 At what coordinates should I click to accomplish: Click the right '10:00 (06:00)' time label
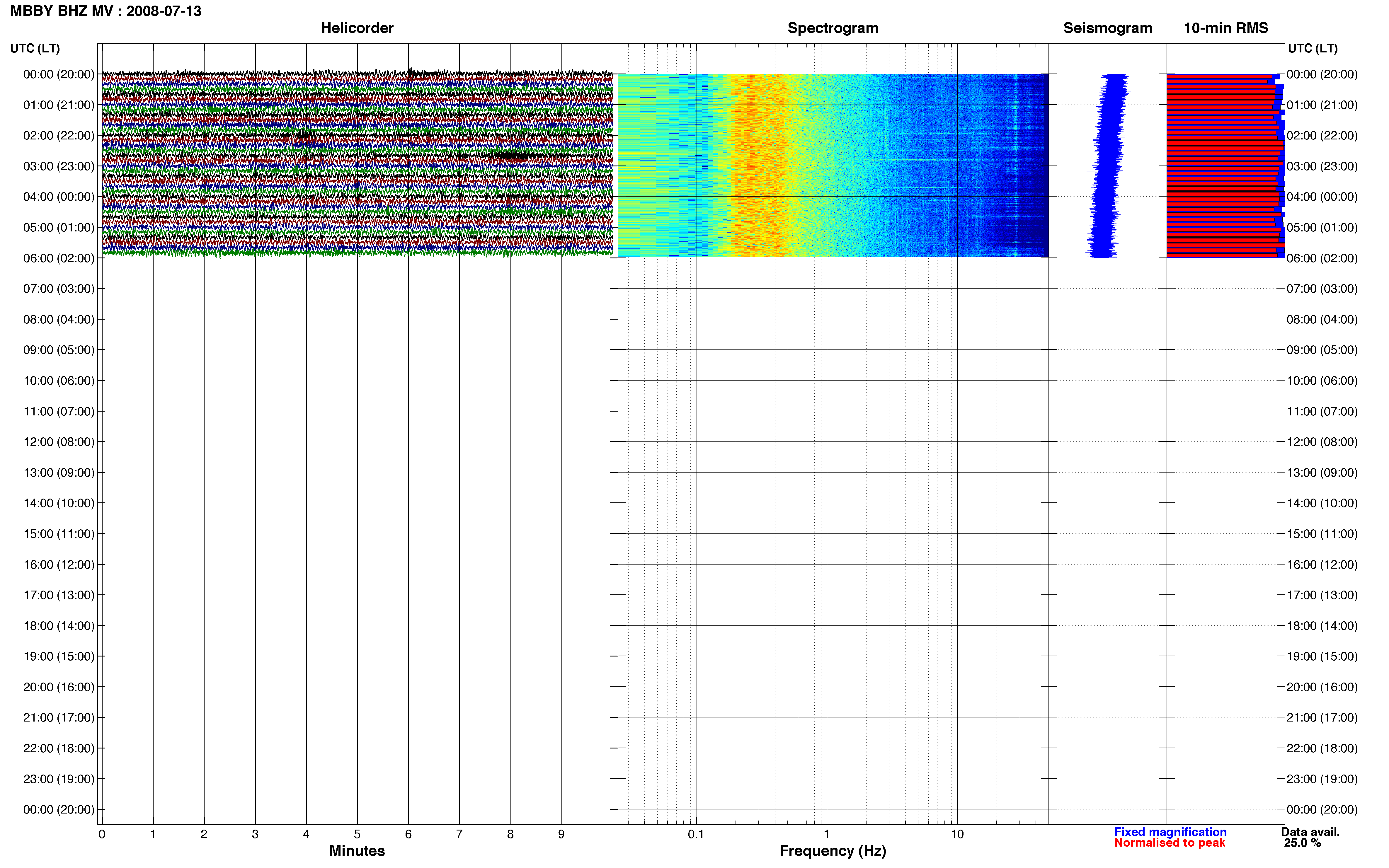pos(1322,381)
